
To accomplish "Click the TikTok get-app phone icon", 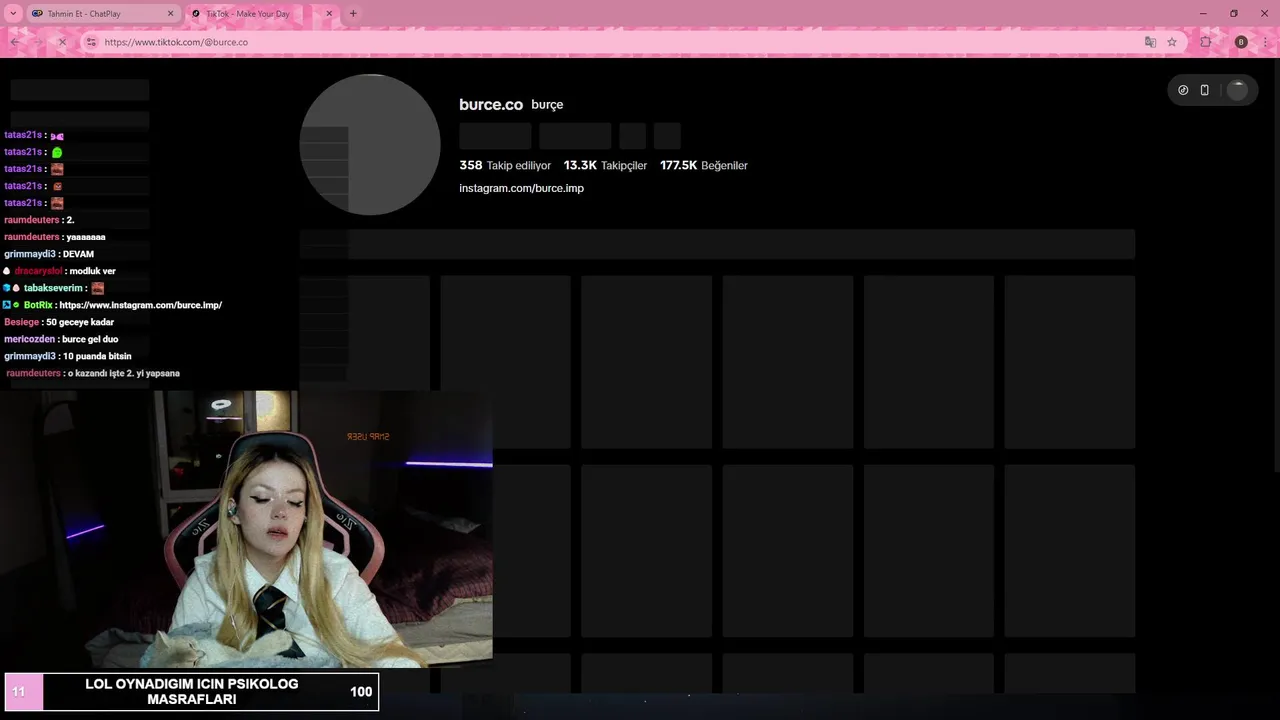I will (x=1204, y=90).
